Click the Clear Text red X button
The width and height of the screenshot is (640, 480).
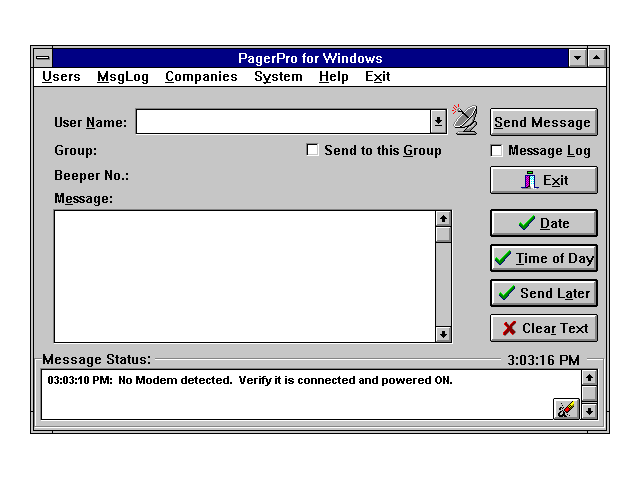544,328
